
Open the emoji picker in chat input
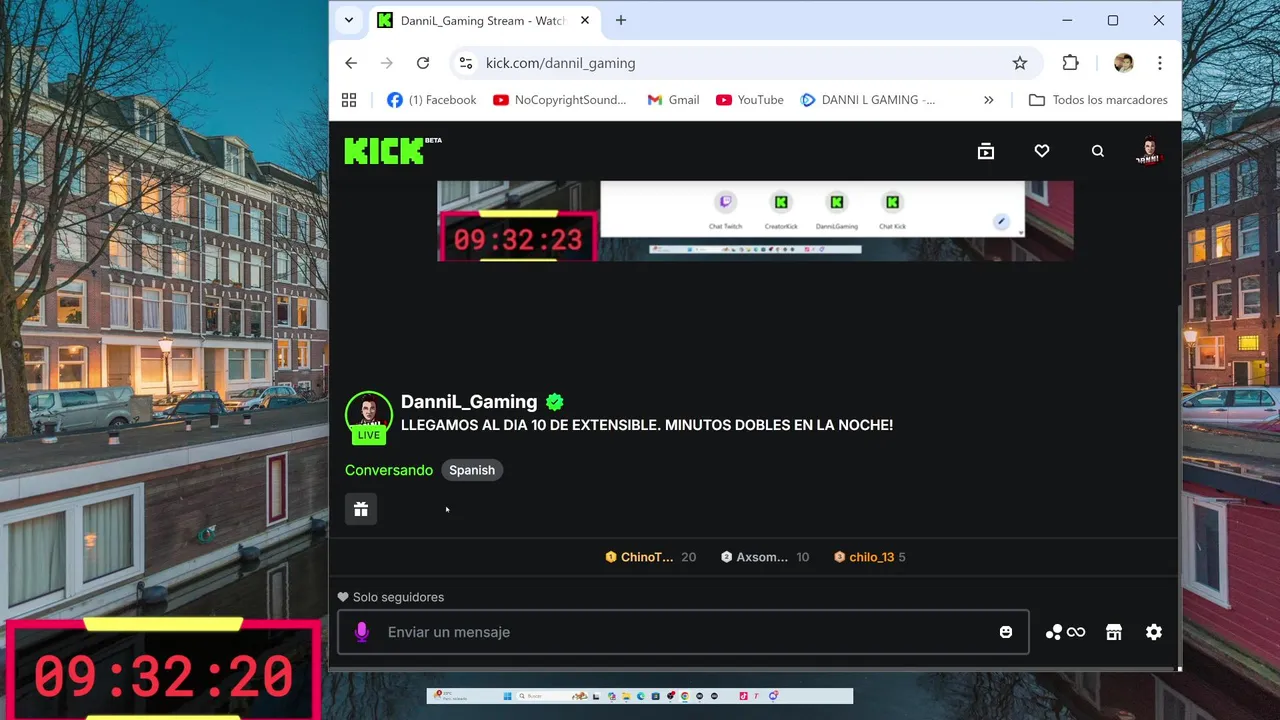(x=1006, y=632)
